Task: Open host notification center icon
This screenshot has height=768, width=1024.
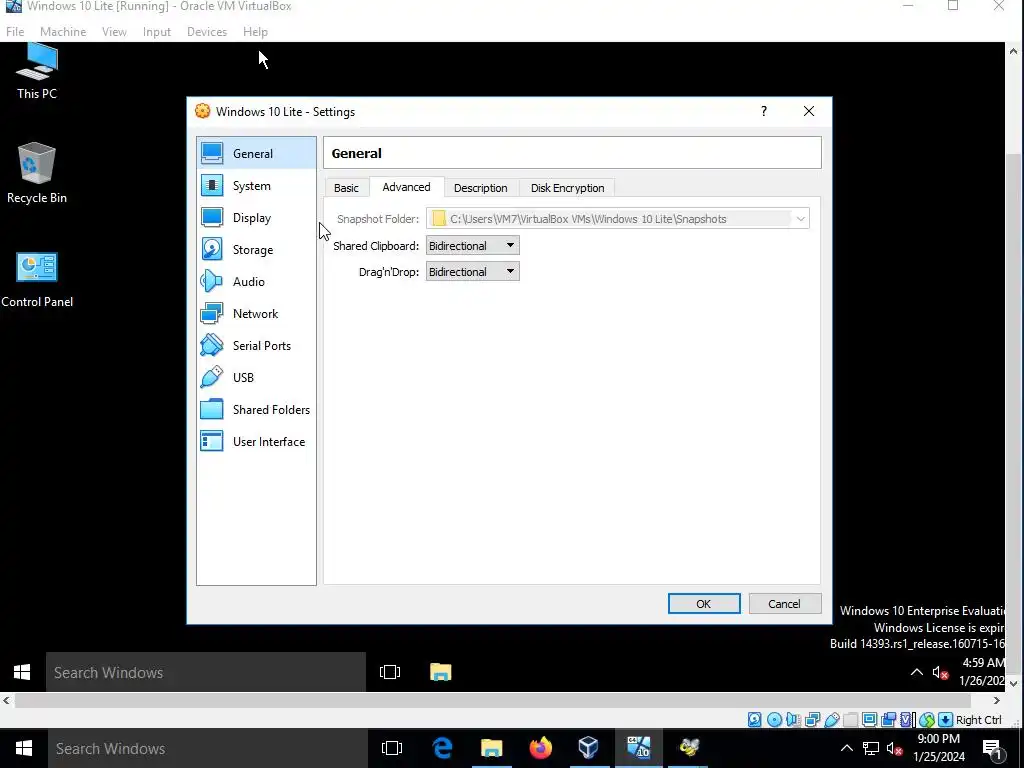Action: click(x=992, y=748)
